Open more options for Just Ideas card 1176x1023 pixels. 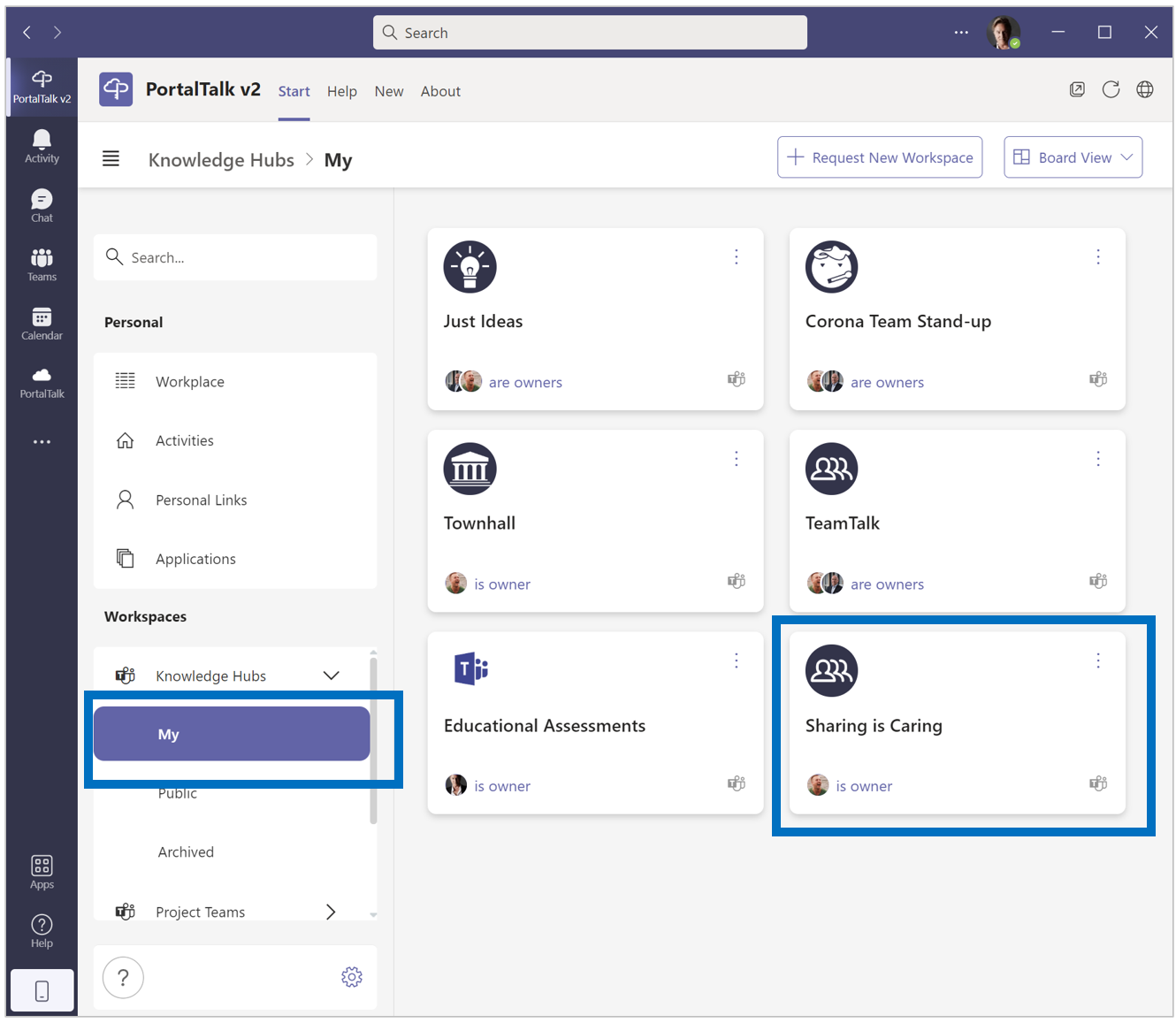(737, 256)
